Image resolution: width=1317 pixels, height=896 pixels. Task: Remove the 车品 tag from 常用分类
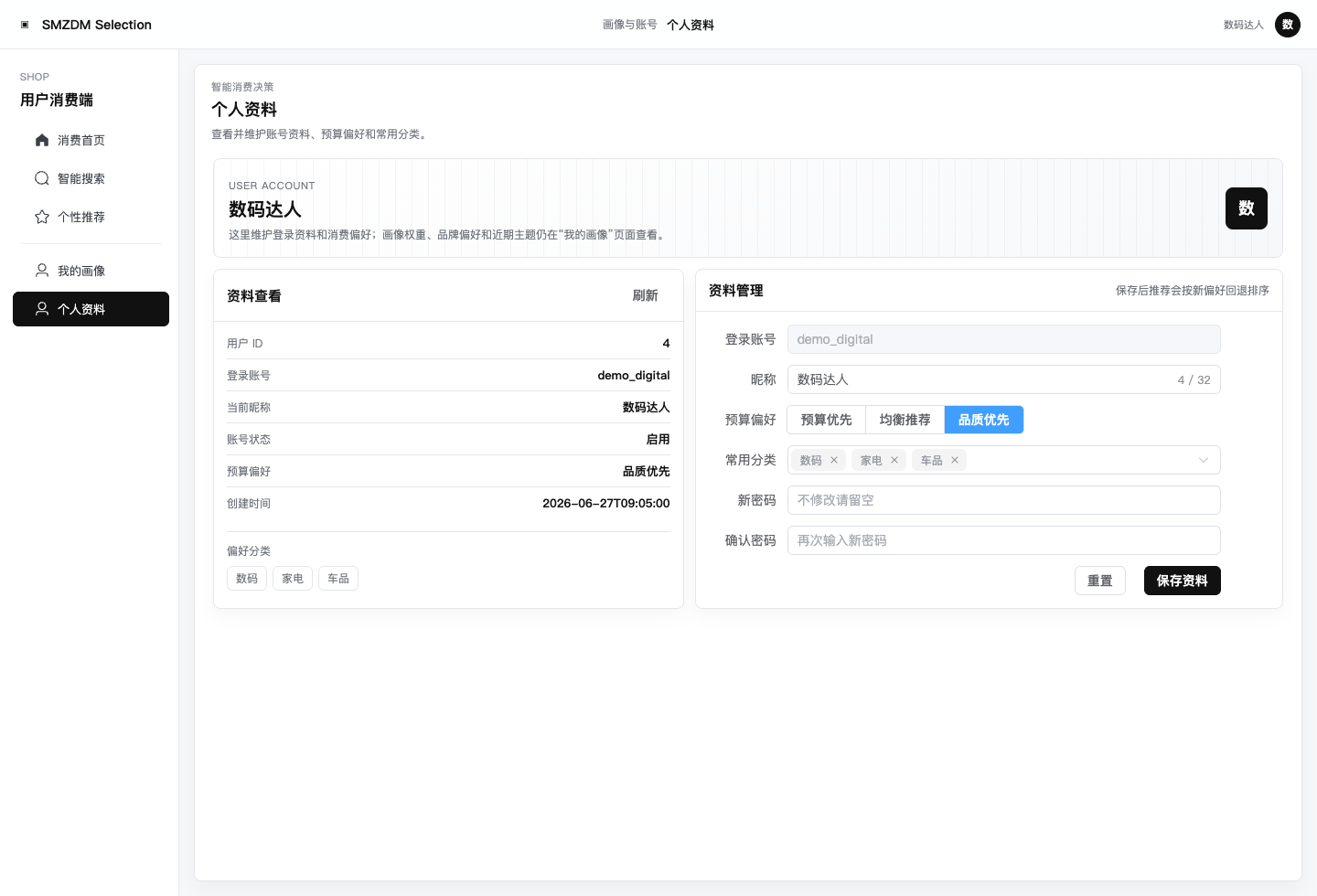coord(955,460)
